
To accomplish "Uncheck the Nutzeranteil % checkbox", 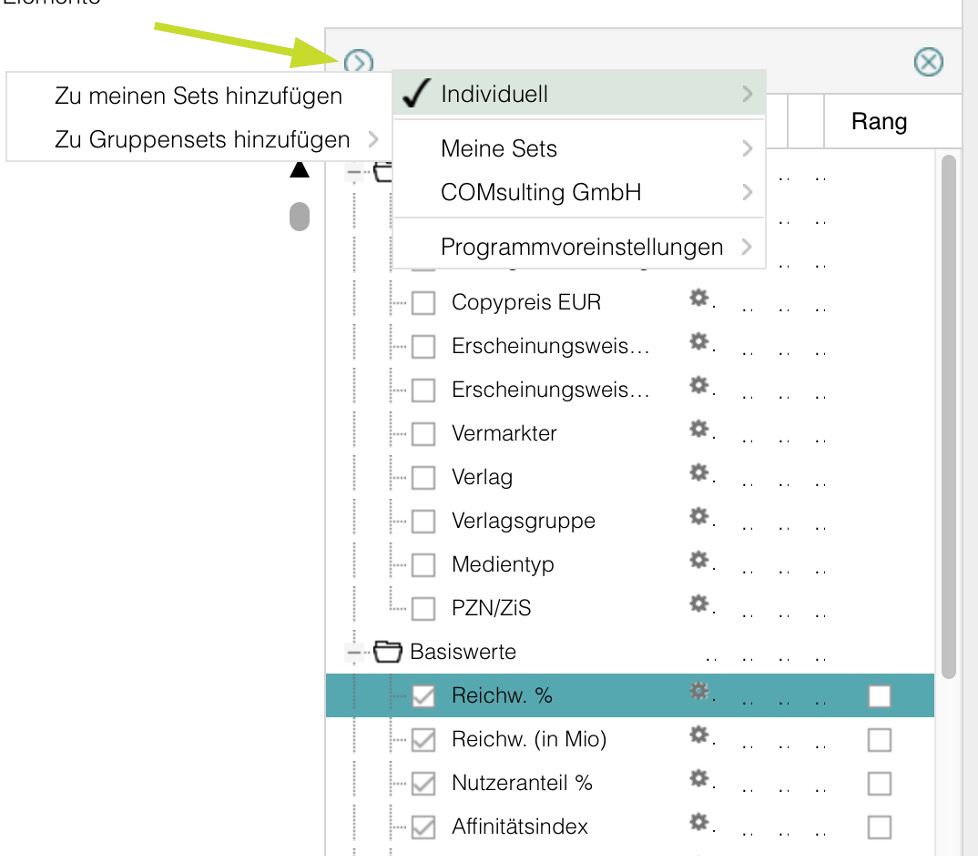I will point(424,784).
